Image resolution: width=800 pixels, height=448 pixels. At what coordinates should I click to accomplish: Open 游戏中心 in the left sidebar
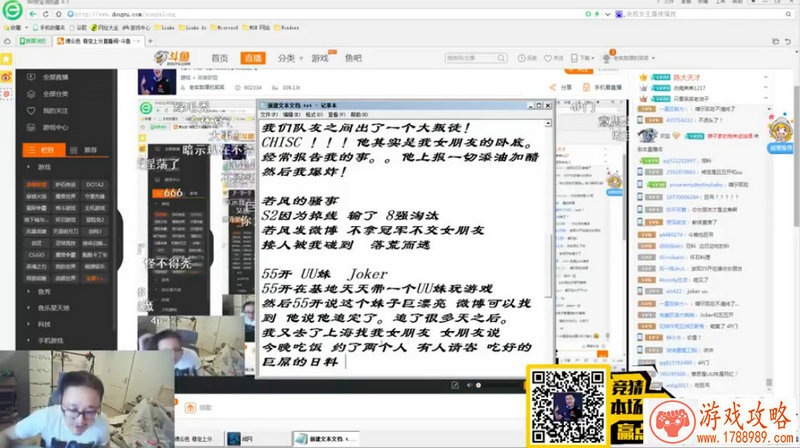tap(49, 128)
